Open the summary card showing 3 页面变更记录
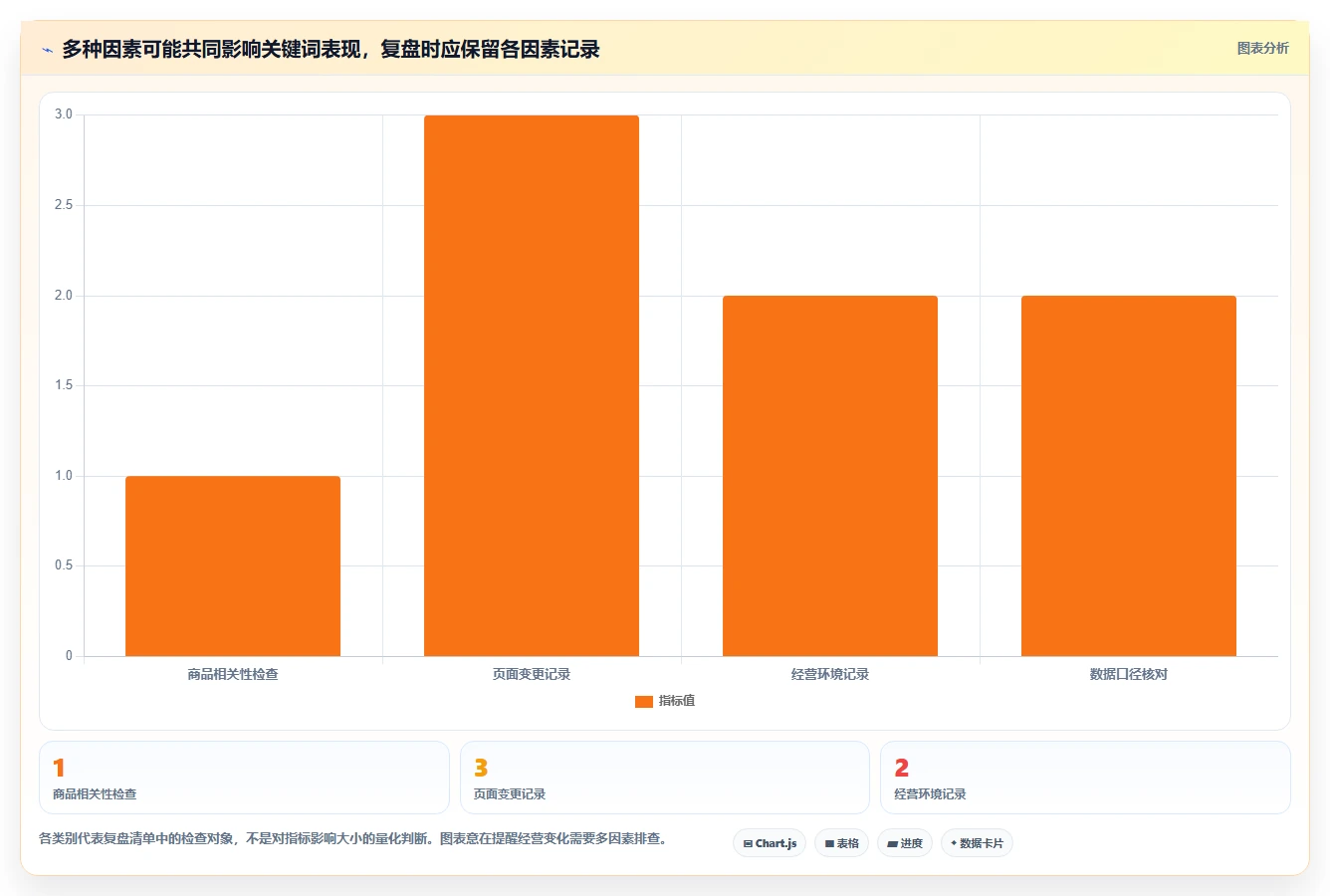The image size is (1330, 896). [x=665, y=778]
